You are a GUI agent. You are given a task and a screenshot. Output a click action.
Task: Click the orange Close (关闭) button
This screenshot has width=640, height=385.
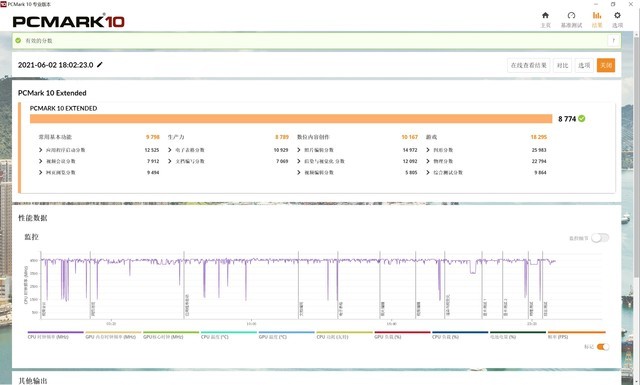tap(606, 65)
